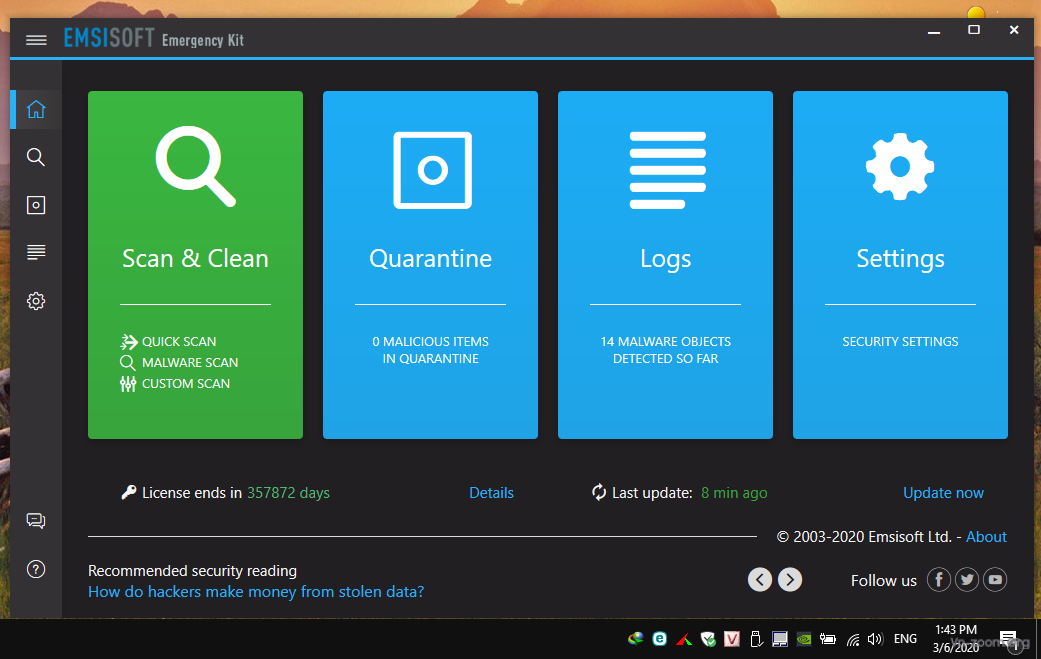Open the hamburger menu icon
Viewport: 1041px width, 659px height.
36,40
